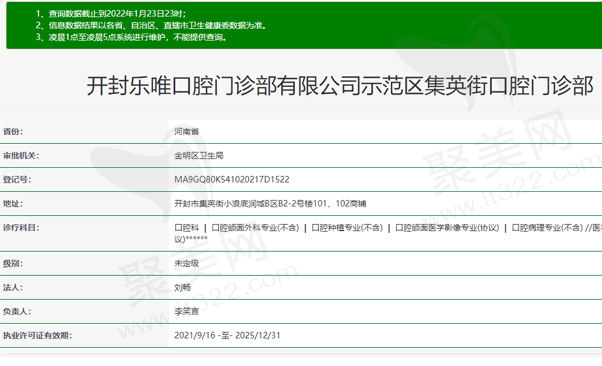Screen dimensions: 602x366
Task: Click the 审批机关 label
Action: pyautogui.click(x=21, y=156)
